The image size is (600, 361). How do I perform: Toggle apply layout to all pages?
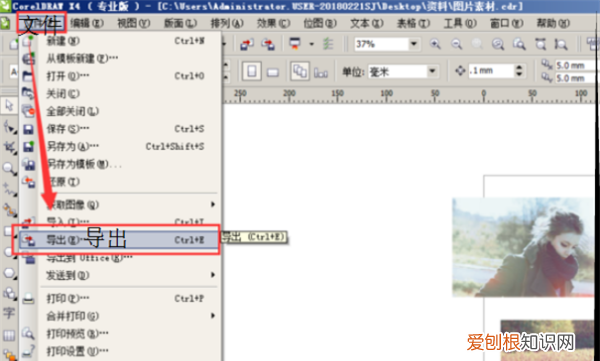point(300,71)
